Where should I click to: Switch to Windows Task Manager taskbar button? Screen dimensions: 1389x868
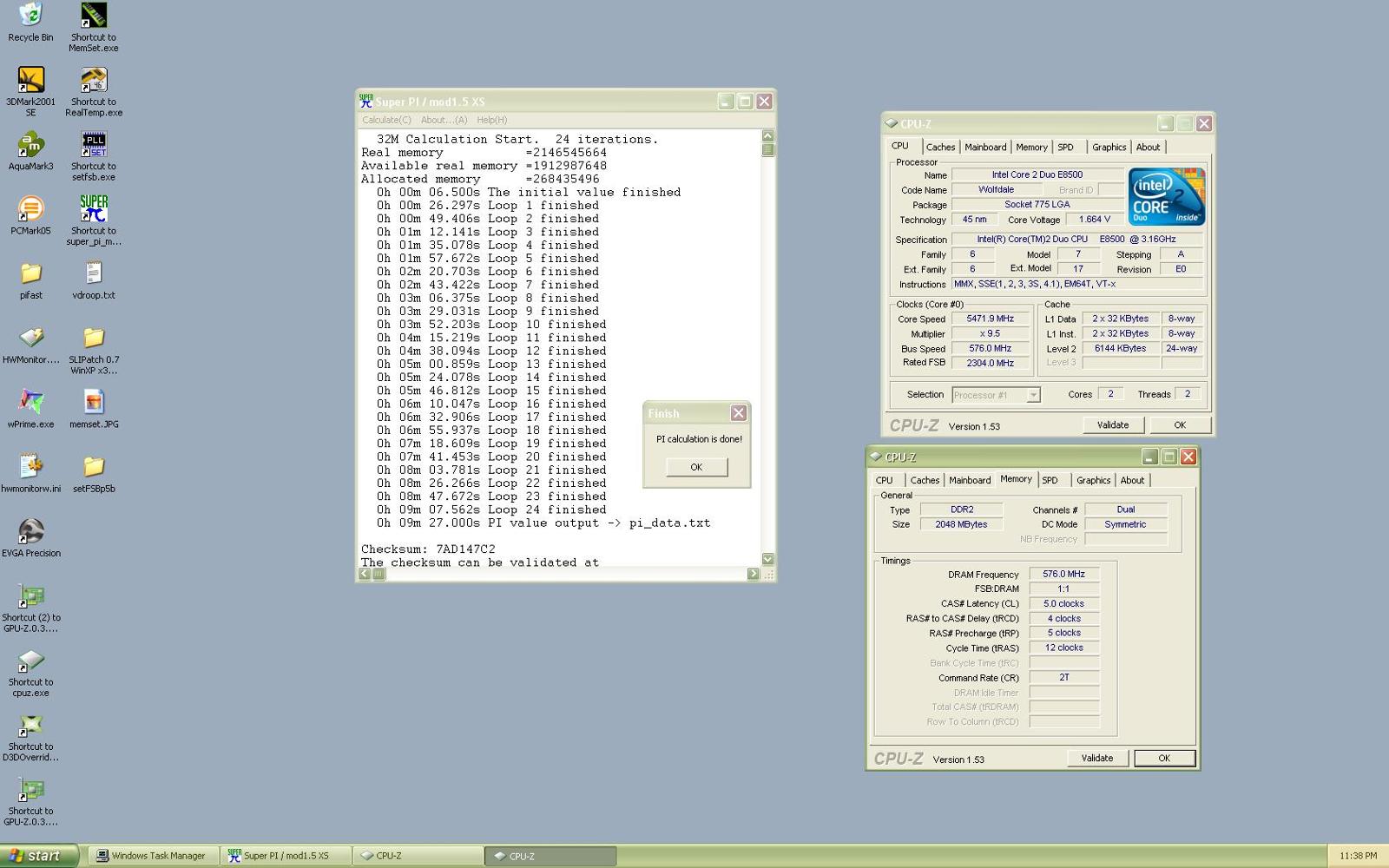155,856
